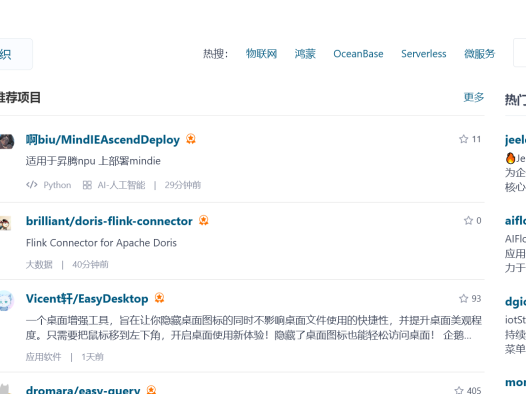Open the author avatar for 啊biu

[x=7, y=142]
